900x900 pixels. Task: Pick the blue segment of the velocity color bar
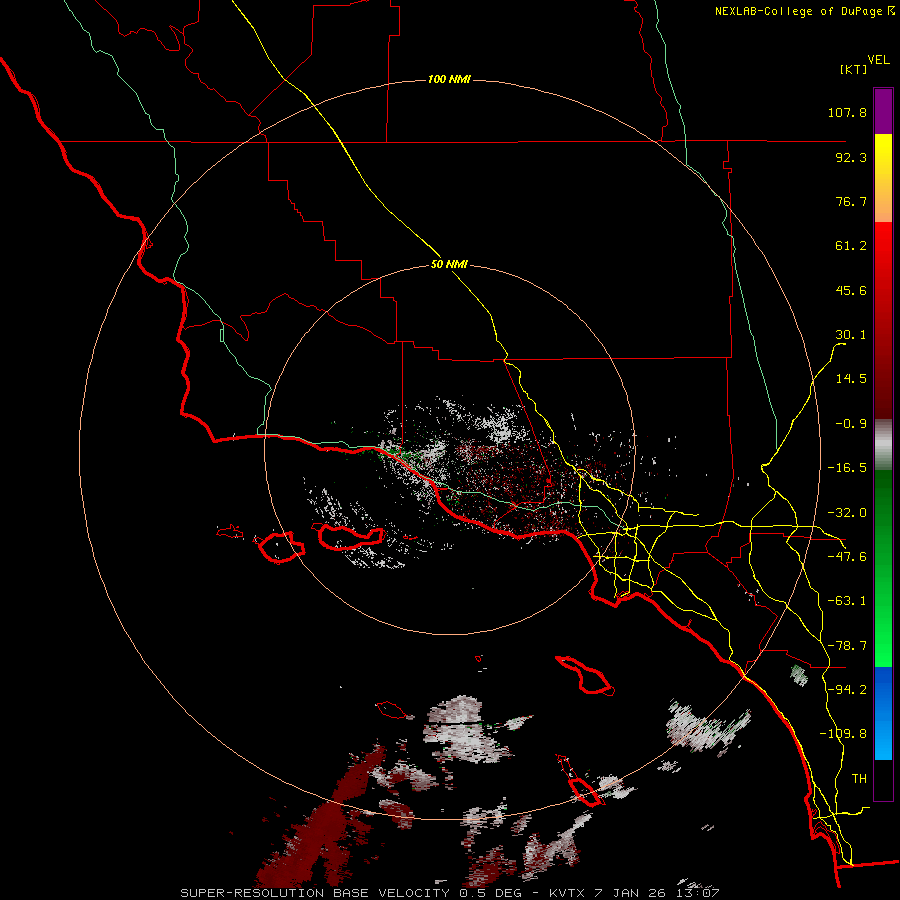pyautogui.click(x=883, y=713)
